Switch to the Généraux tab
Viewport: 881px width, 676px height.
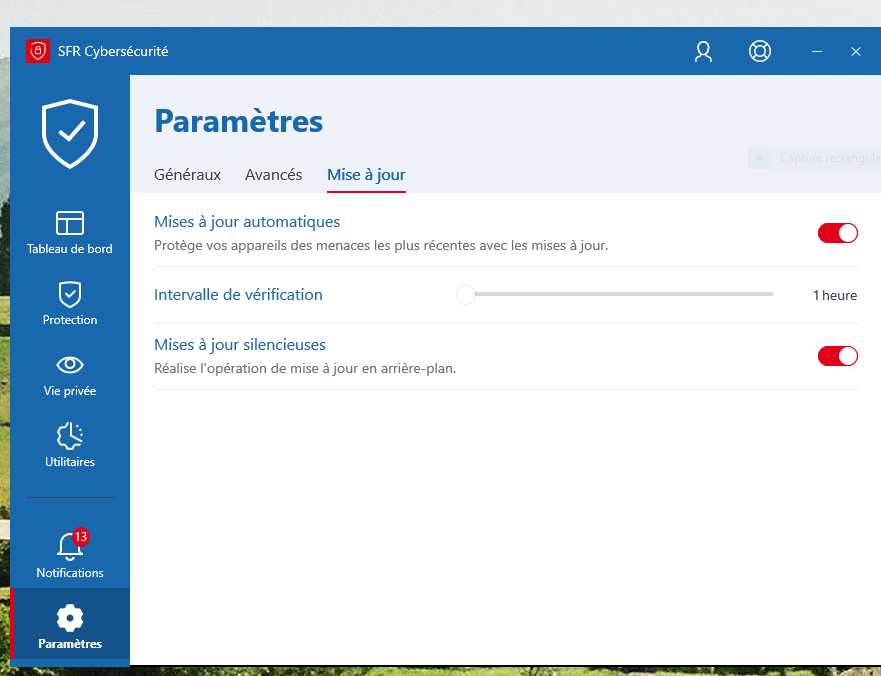[187, 175]
